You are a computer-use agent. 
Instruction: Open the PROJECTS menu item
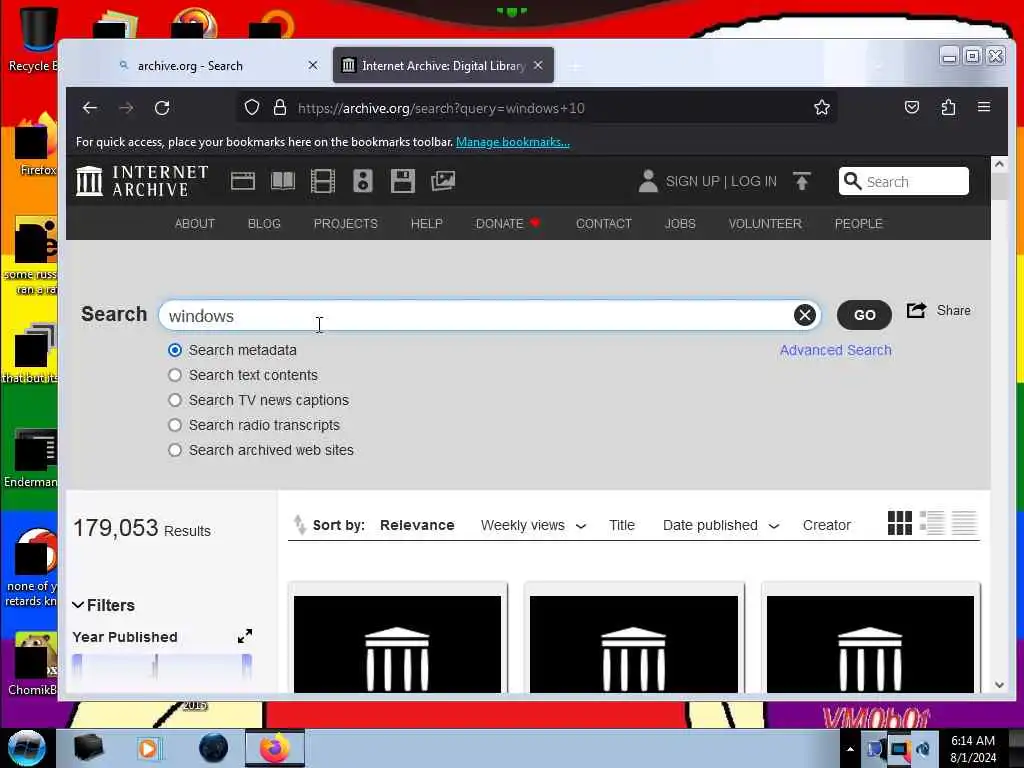[x=345, y=224]
